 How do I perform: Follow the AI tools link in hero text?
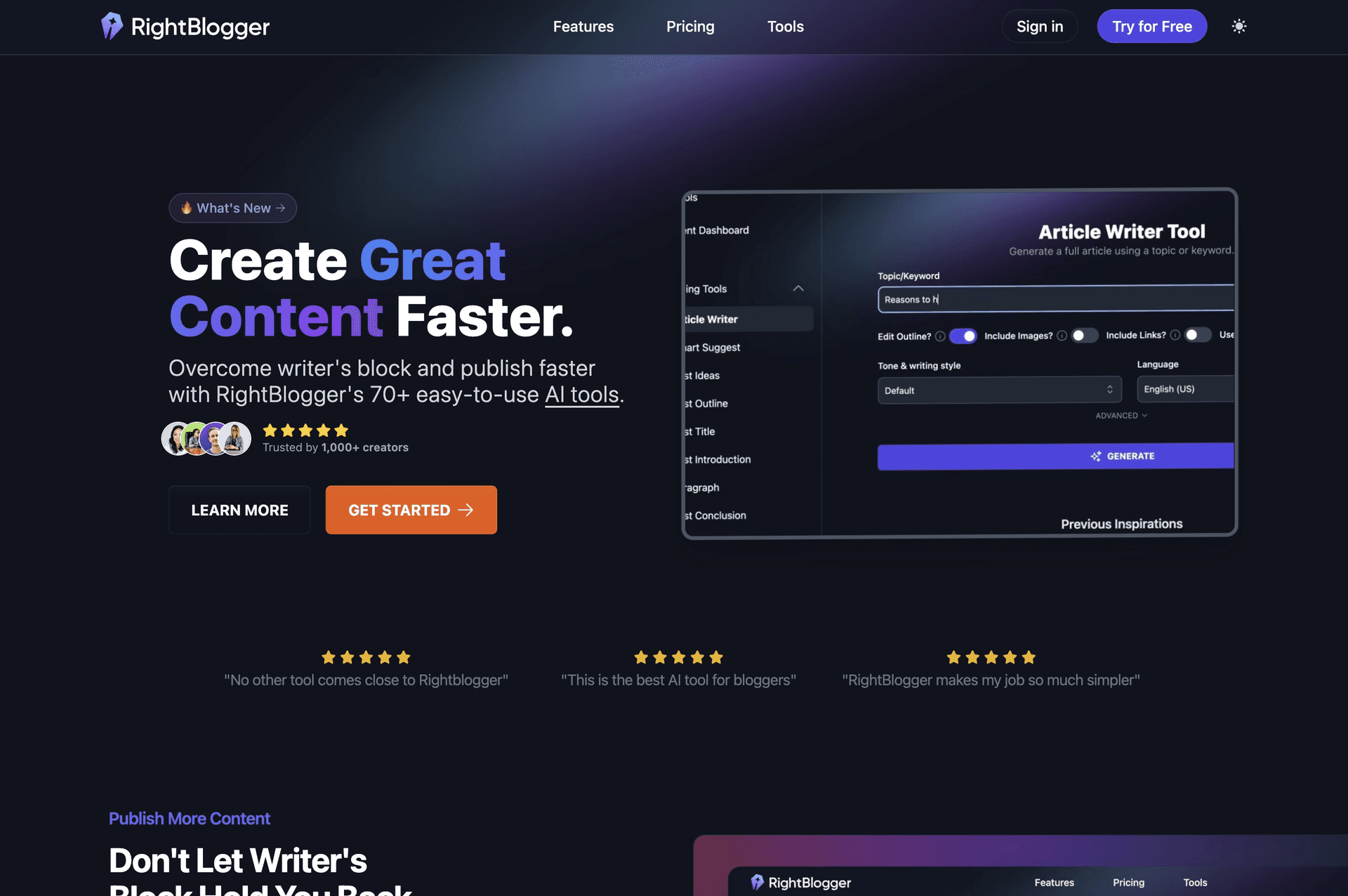[582, 395]
